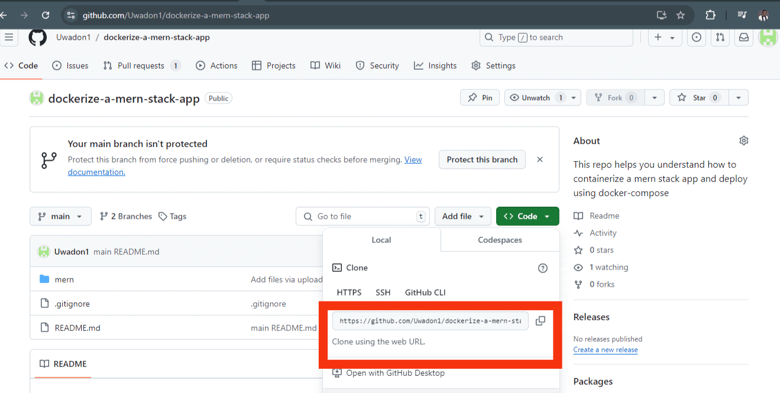Screen dimensions: 780x393
Task: Click the Uwadon1 avatar beside the repository name
Action: pyautogui.click(x=37, y=98)
